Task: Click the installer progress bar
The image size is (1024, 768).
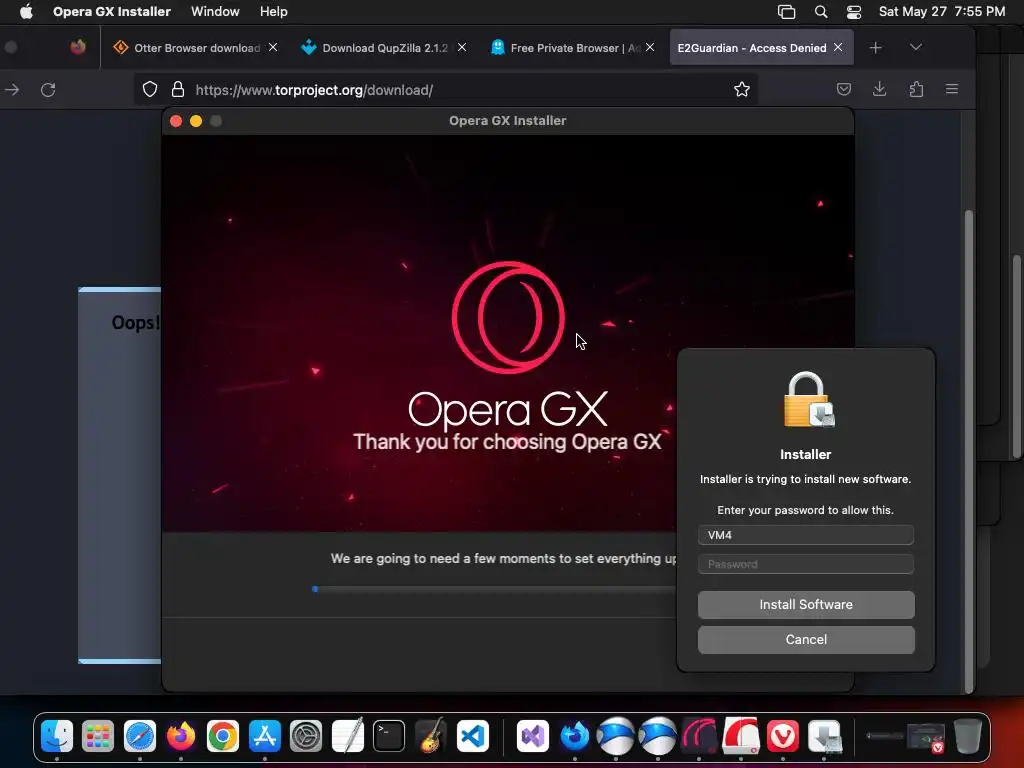Action: point(494,589)
